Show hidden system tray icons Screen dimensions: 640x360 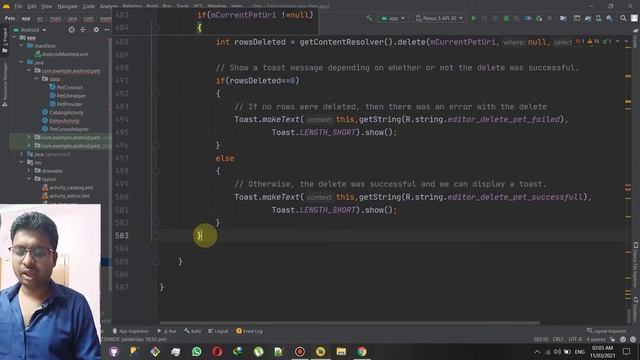pyautogui.click(x=538, y=352)
